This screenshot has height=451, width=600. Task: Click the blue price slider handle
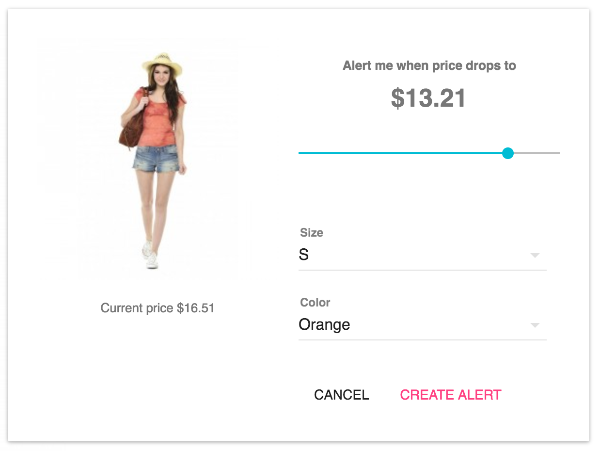tap(507, 153)
